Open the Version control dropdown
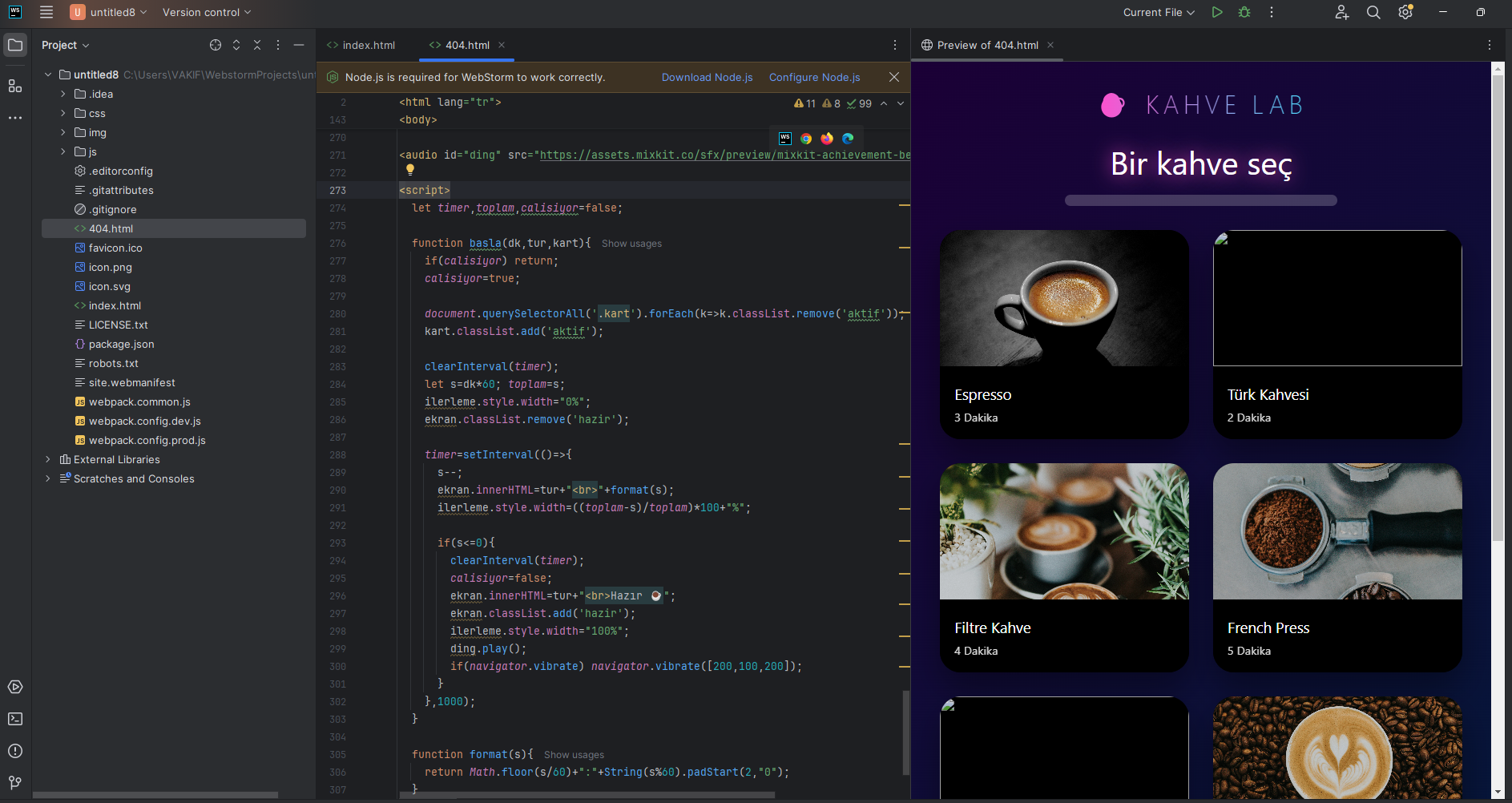Image resolution: width=1512 pixels, height=803 pixels. [207, 12]
